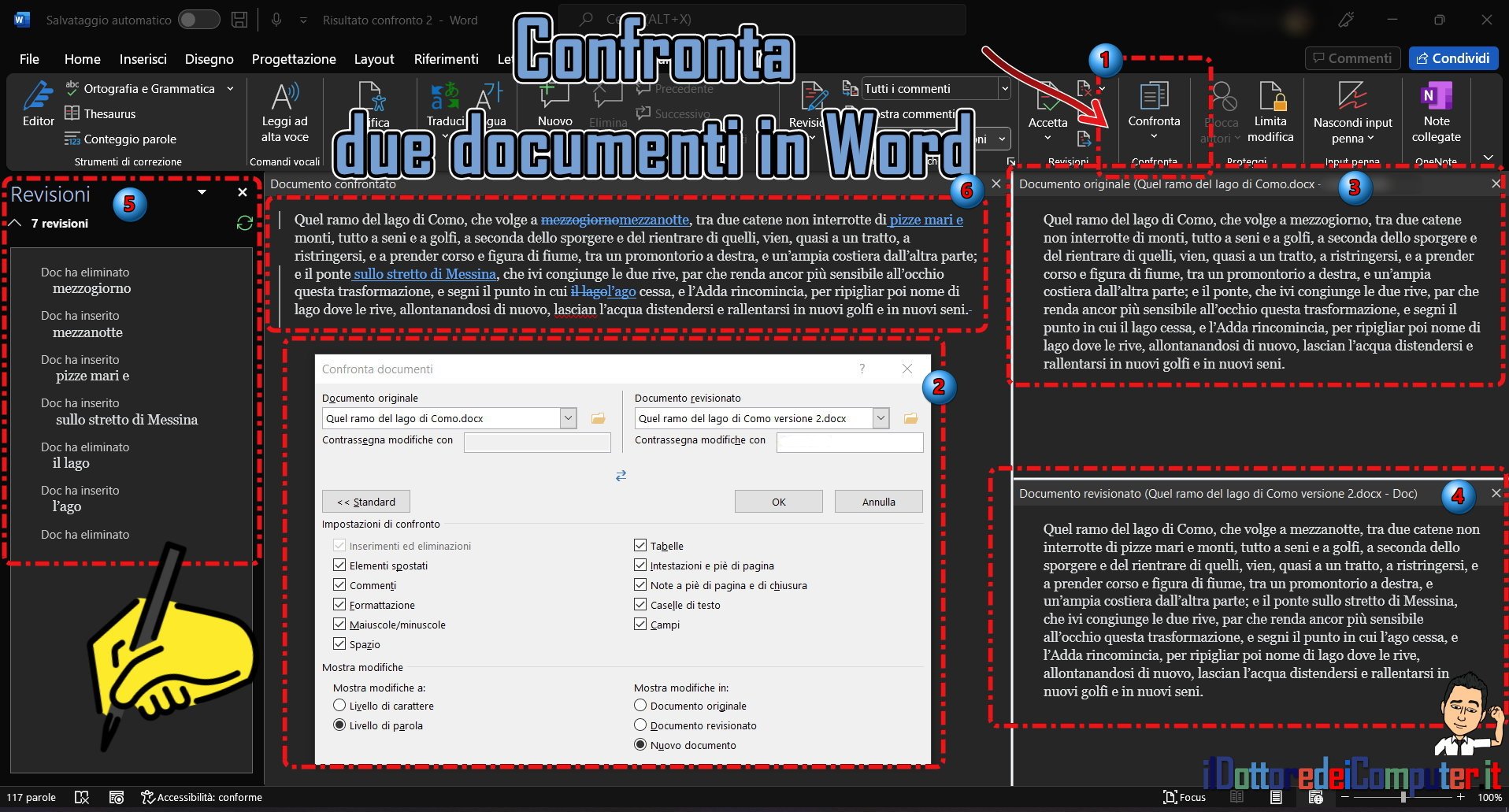
Task: Check Accessibilità: conforme status
Action: [x=202, y=797]
